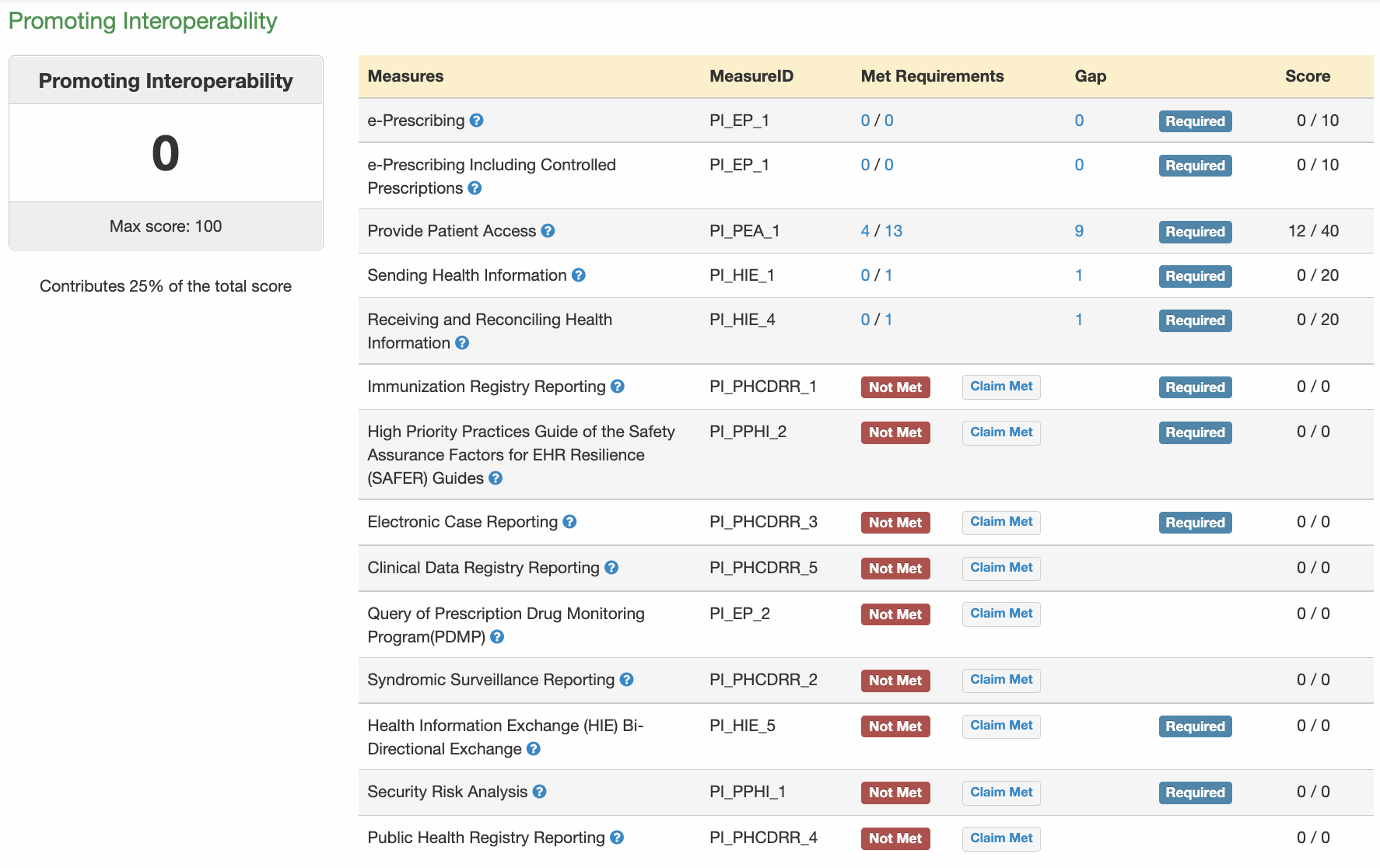The height and width of the screenshot is (868, 1380).
Task: Open help icon for Receiving and Reconciling Health Information
Action: pos(462,343)
